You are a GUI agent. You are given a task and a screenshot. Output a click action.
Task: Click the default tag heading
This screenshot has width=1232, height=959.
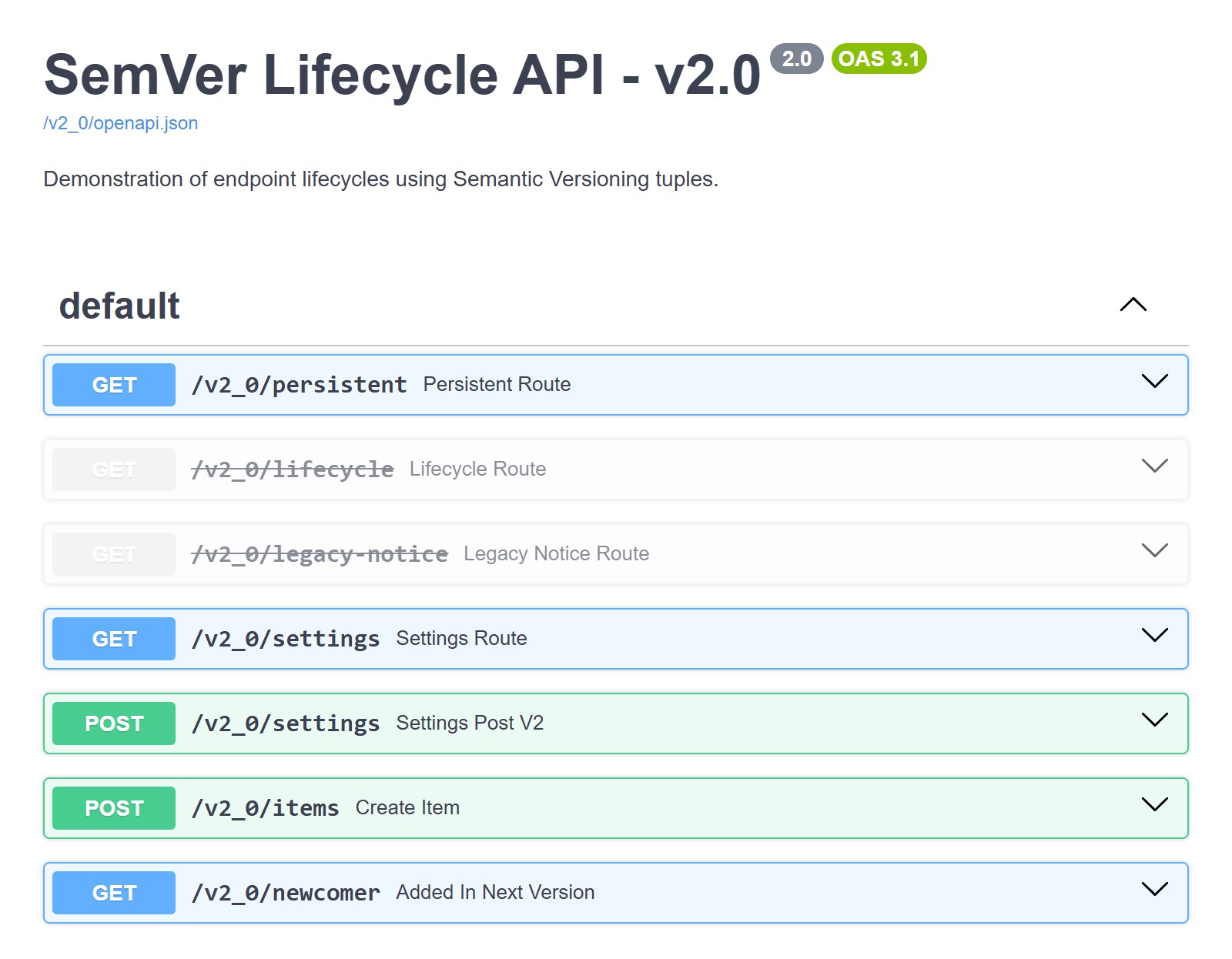(119, 306)
